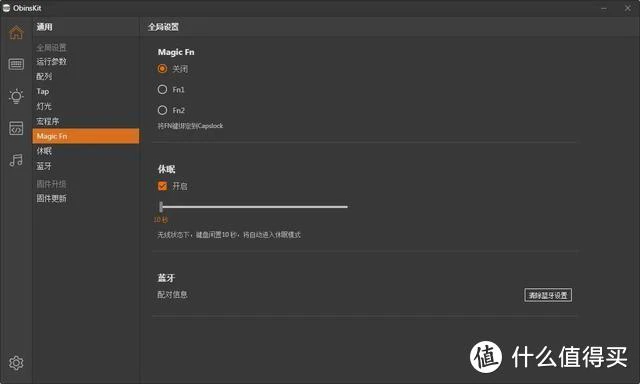Click the 固件升级 group label in menu
640x384 pixels.
click(51, 184)
